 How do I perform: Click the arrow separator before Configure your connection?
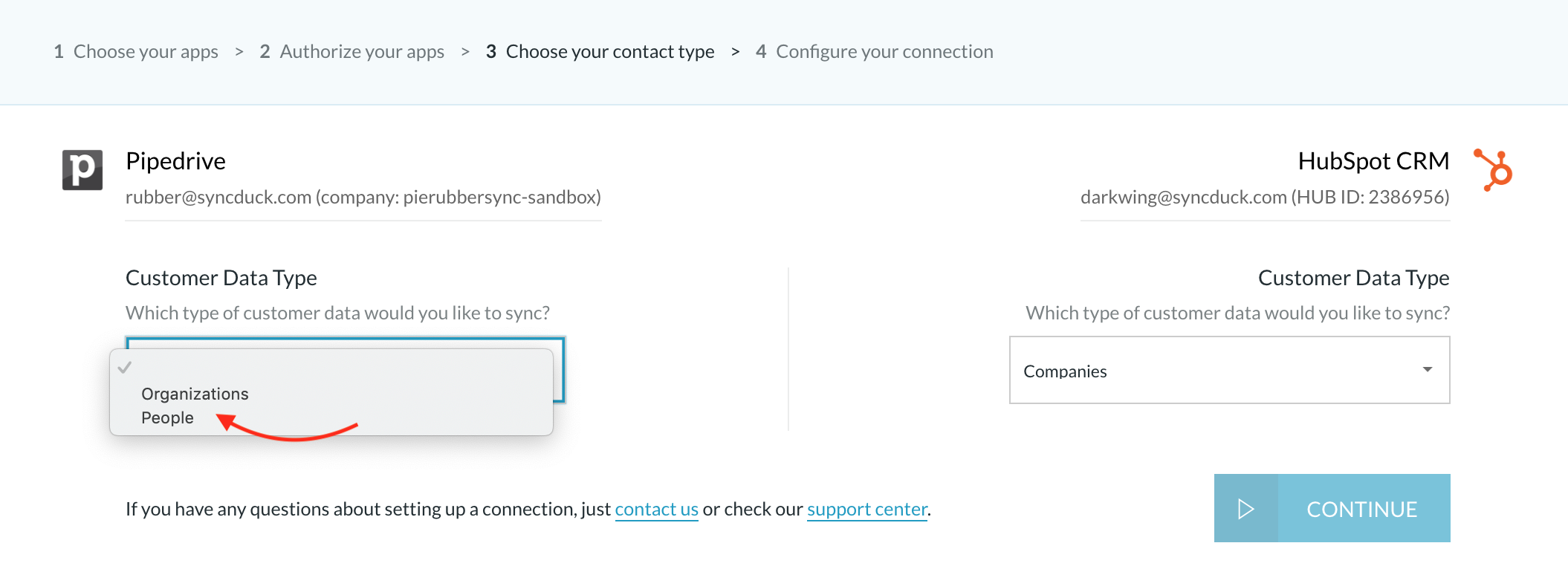[735, 52]
